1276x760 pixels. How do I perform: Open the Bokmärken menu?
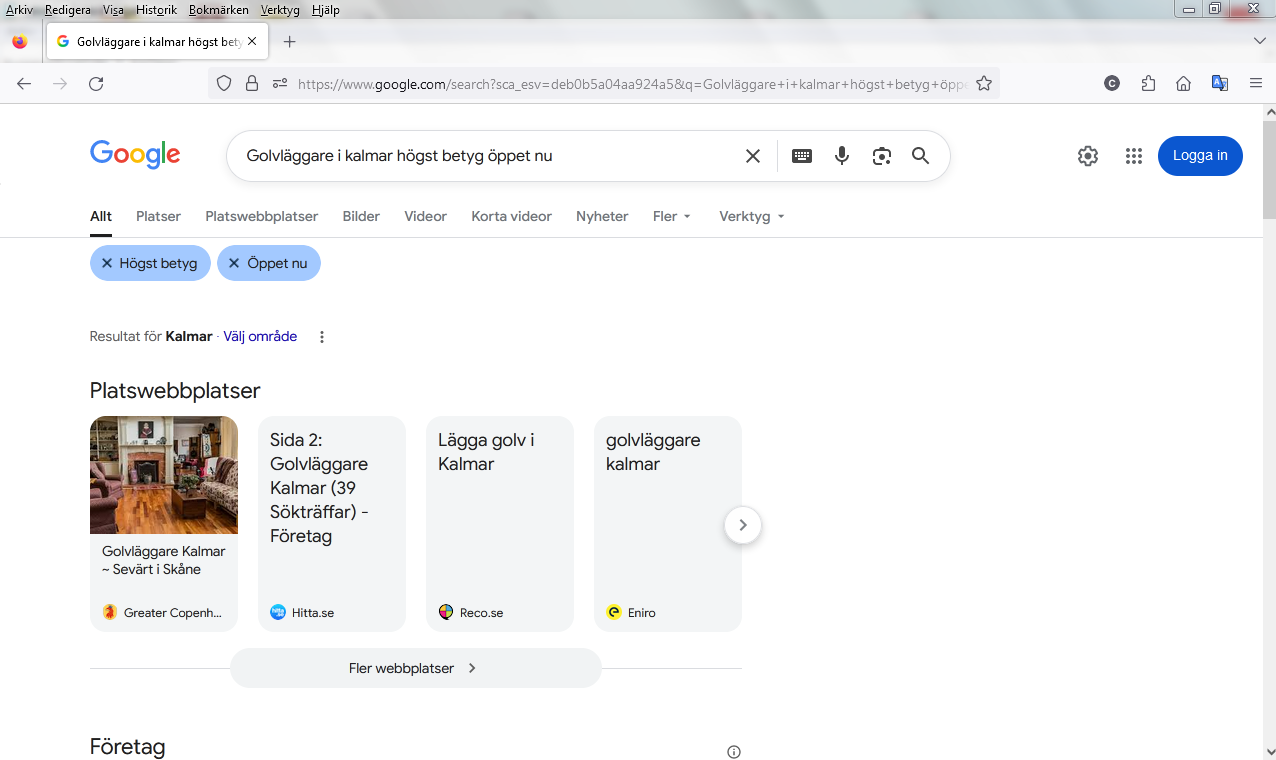(218, 10)
